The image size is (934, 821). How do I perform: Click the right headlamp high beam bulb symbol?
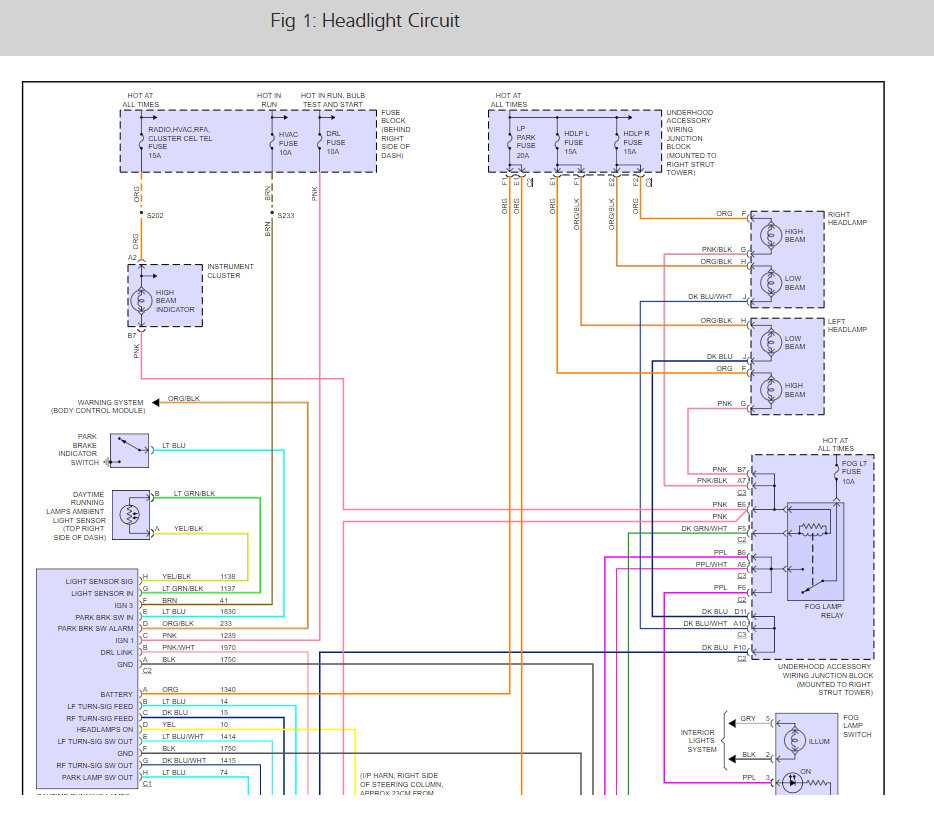coord(771,235)
